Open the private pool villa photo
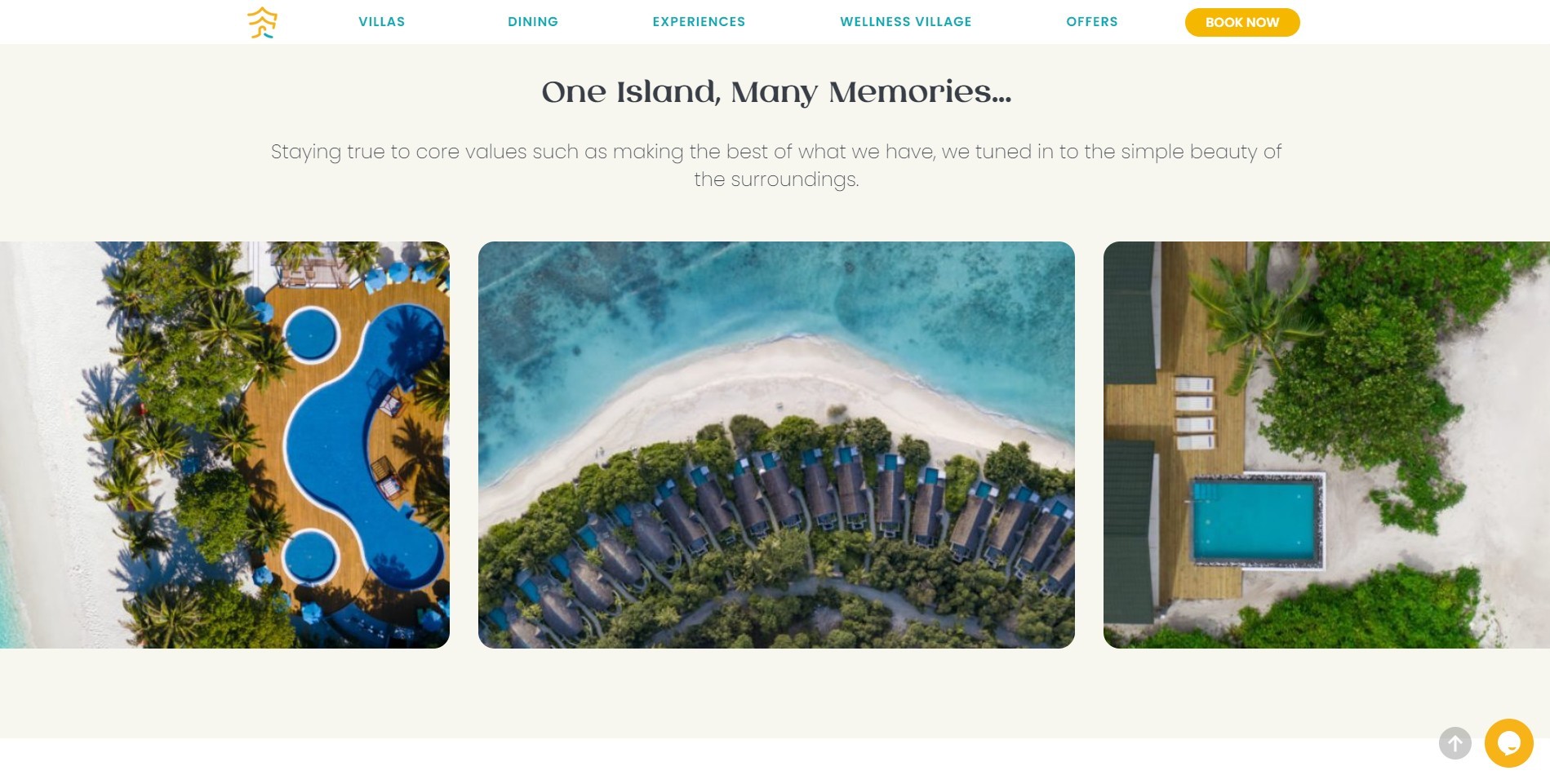Viewport: 1550px width, 784px height. 1326,445
